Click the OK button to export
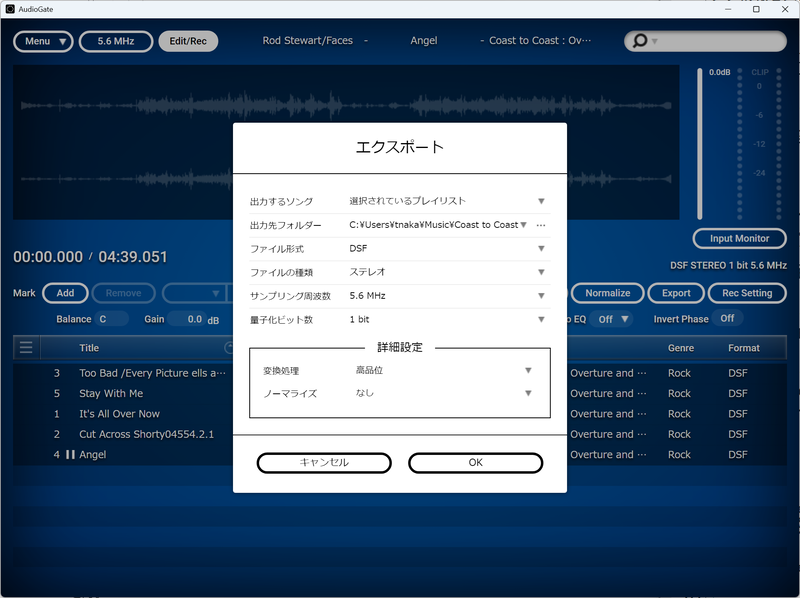Viewport: 800px width, 598px height. coord(475,463)
